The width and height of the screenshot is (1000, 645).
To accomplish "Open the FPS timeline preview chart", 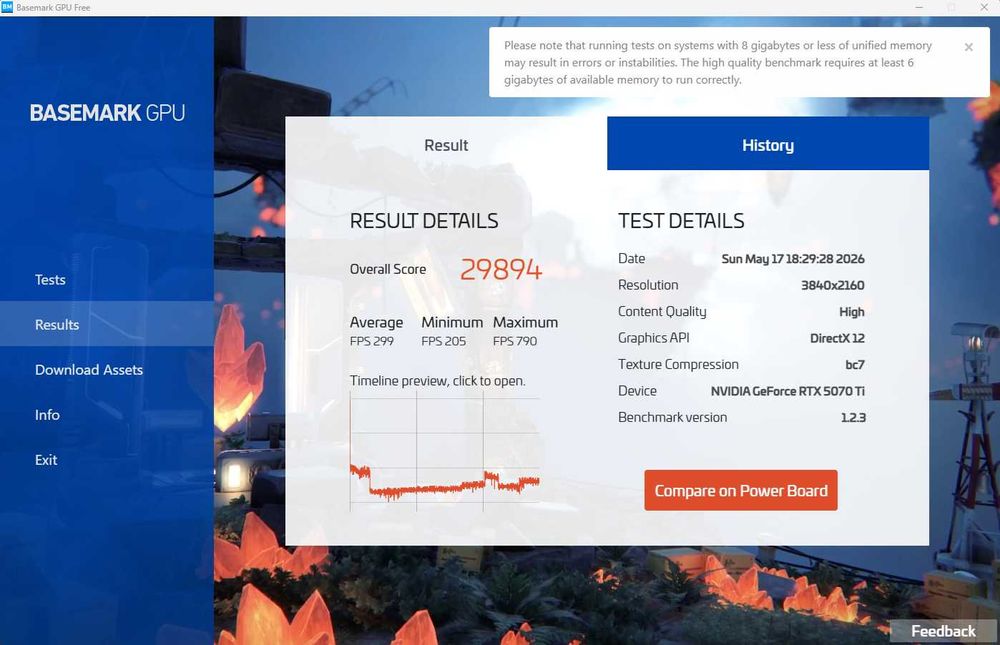I will point(445,451).
